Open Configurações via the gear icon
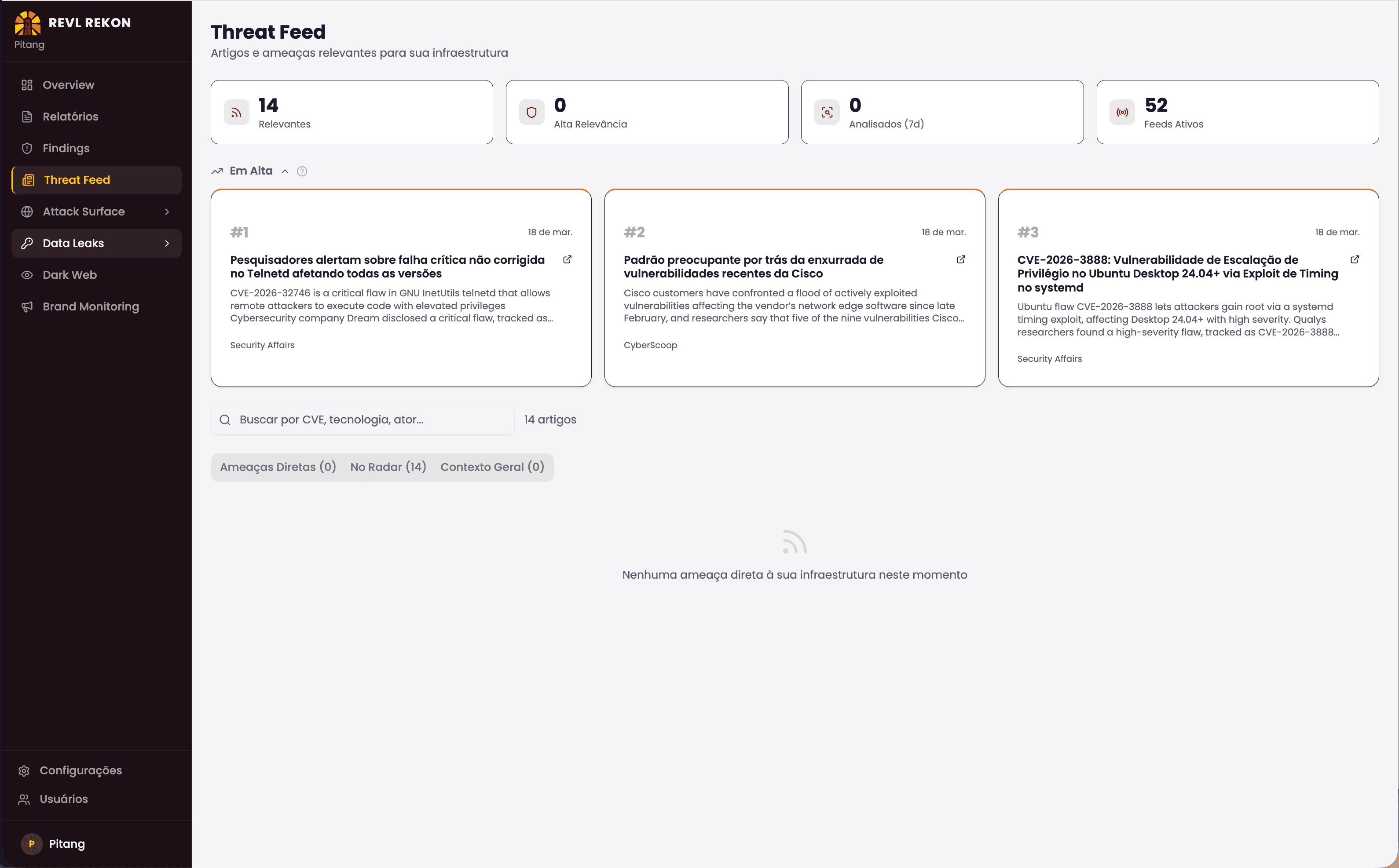The width and height of the screenshot is (1399, 868). (x=25, y=770)
